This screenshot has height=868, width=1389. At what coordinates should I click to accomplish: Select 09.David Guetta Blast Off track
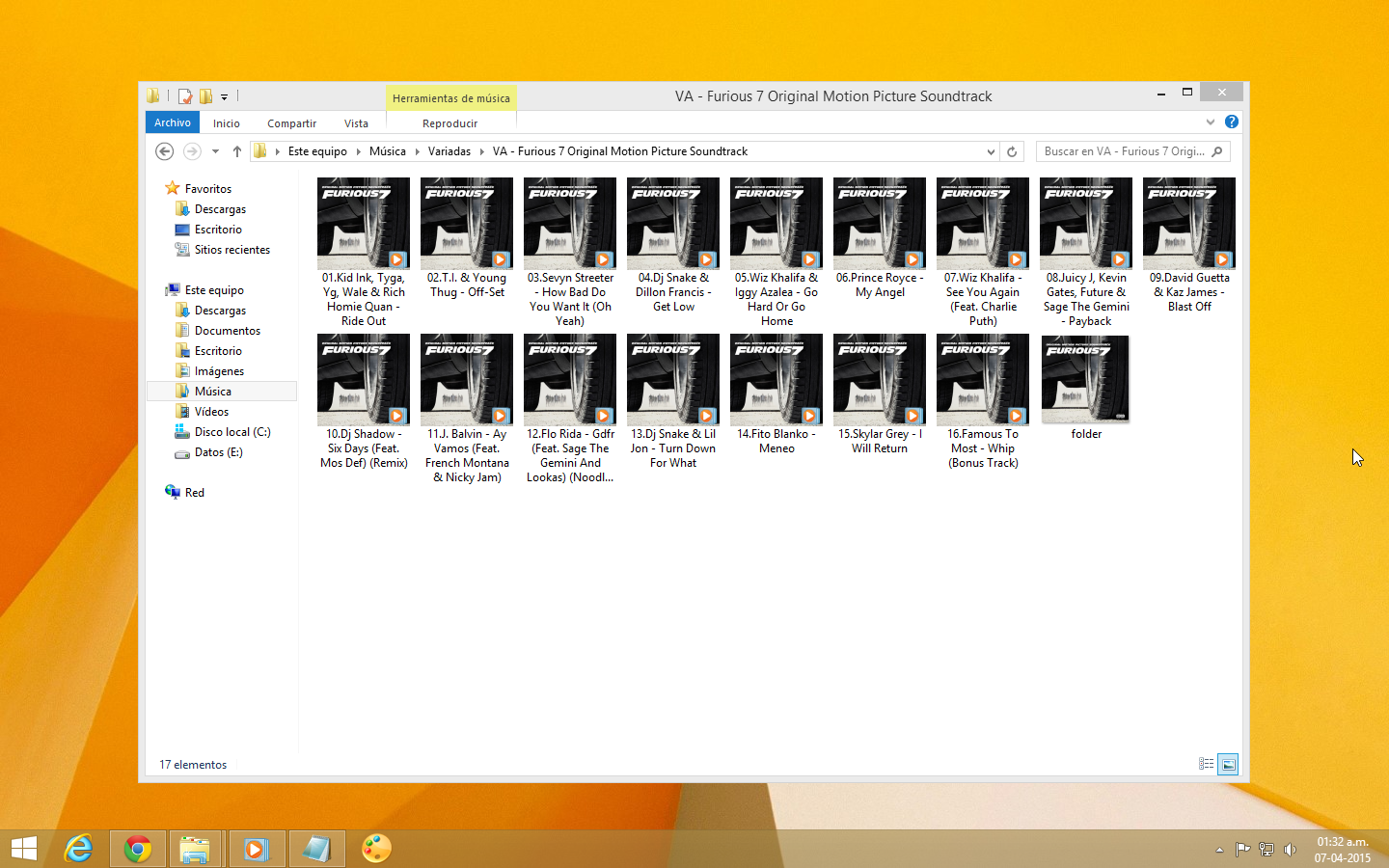point(1189,245)
